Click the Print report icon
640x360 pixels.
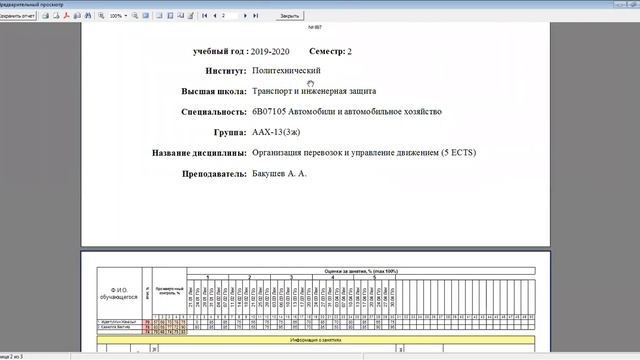46,16
